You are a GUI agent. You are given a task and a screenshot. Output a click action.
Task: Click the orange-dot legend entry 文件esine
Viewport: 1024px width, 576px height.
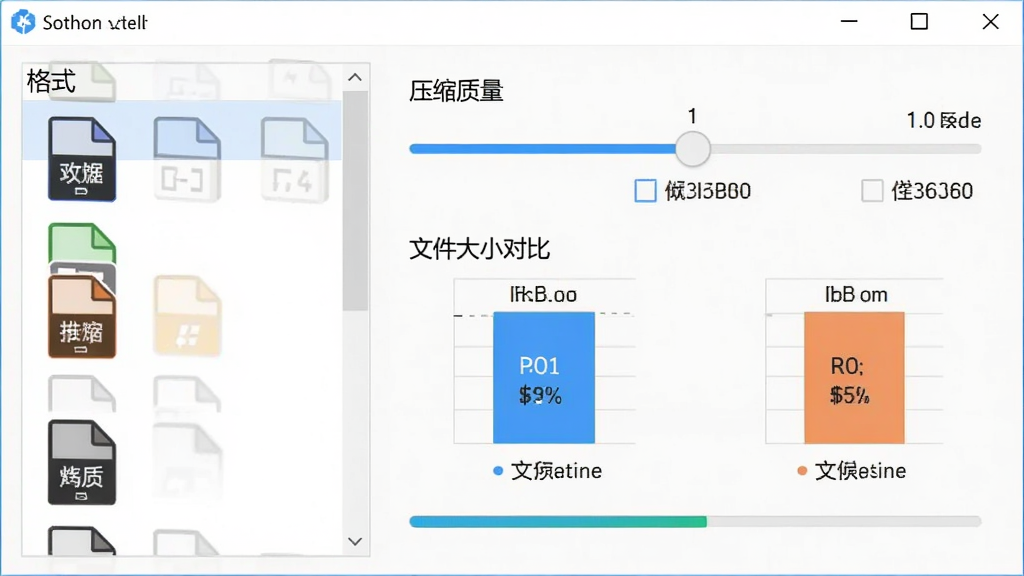852,471
